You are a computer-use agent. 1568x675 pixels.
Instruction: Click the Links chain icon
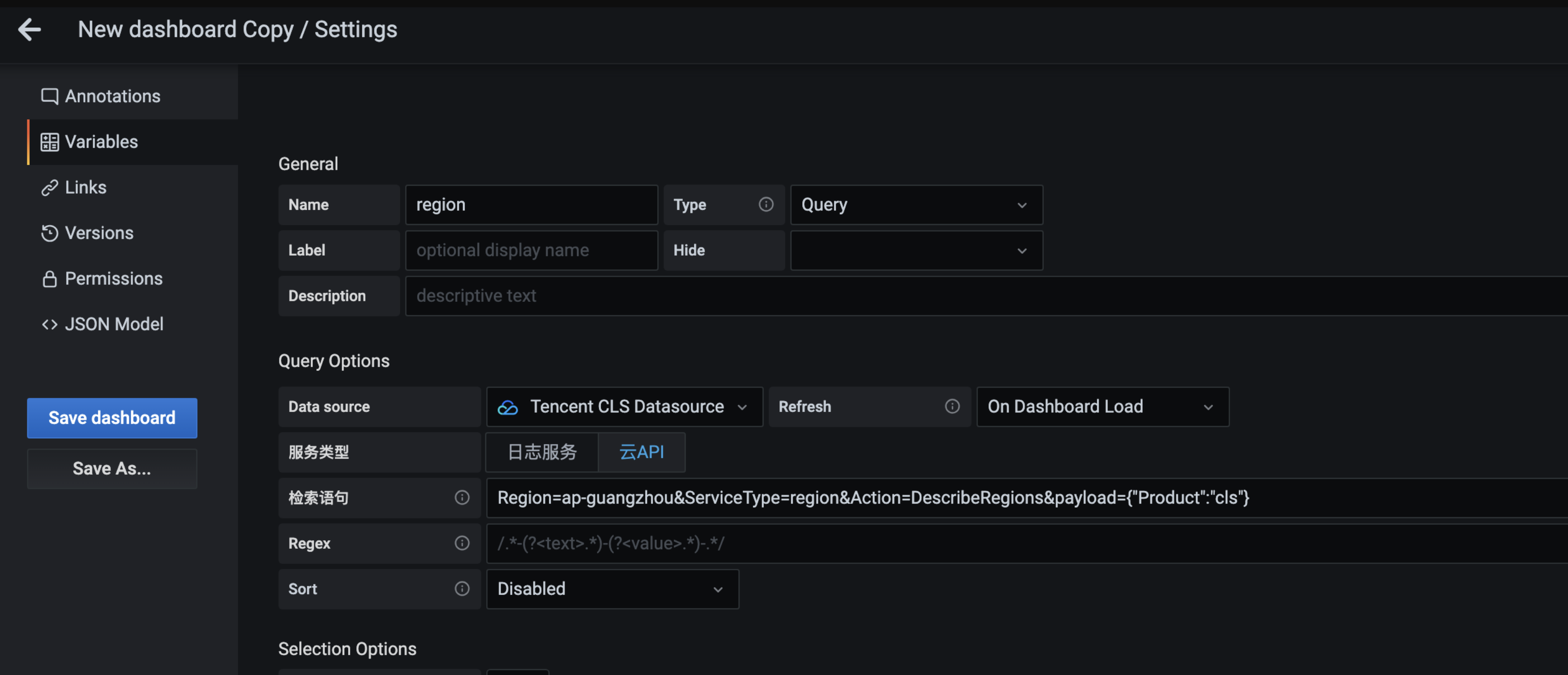point(49,187)
